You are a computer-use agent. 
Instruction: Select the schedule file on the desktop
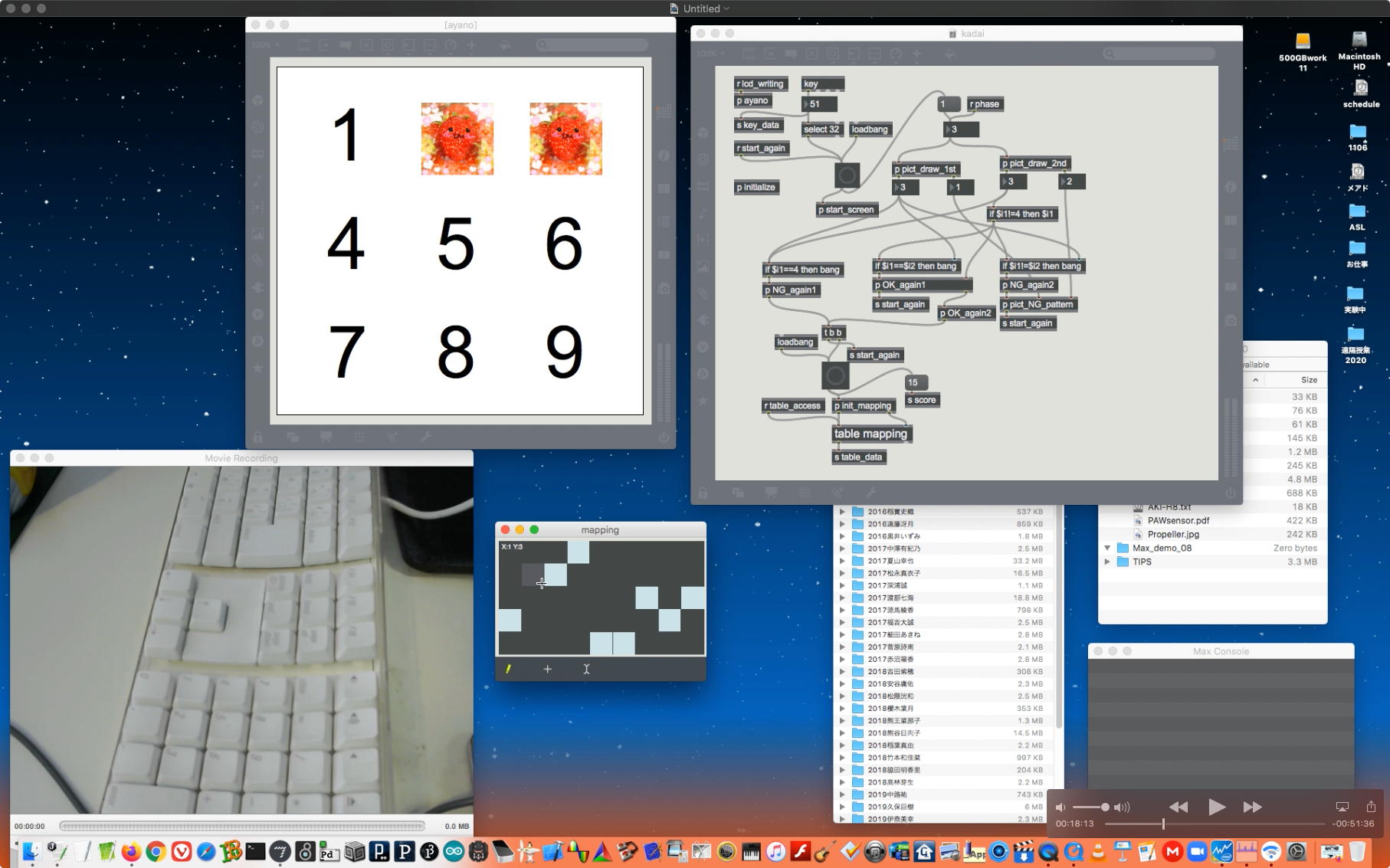click(x=1361, y=93)
